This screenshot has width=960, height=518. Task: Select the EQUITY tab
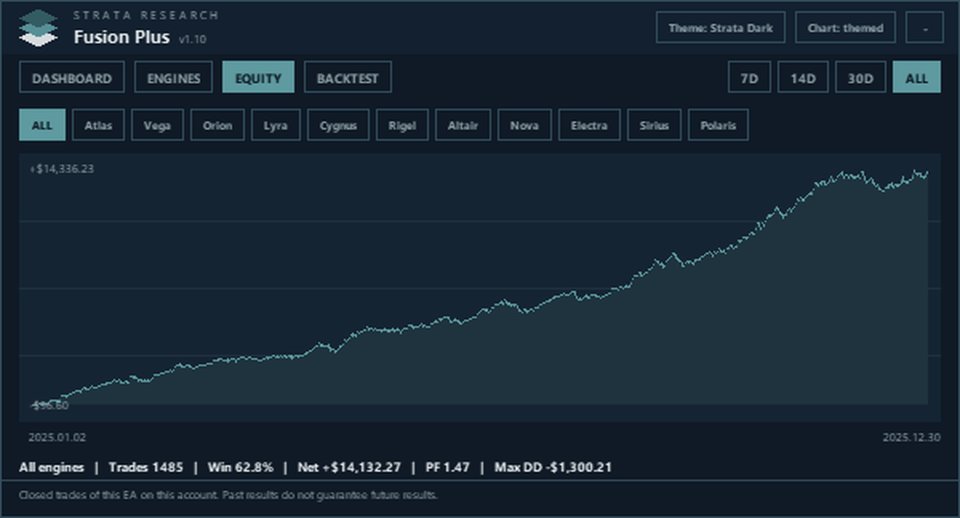click(258, 77)
